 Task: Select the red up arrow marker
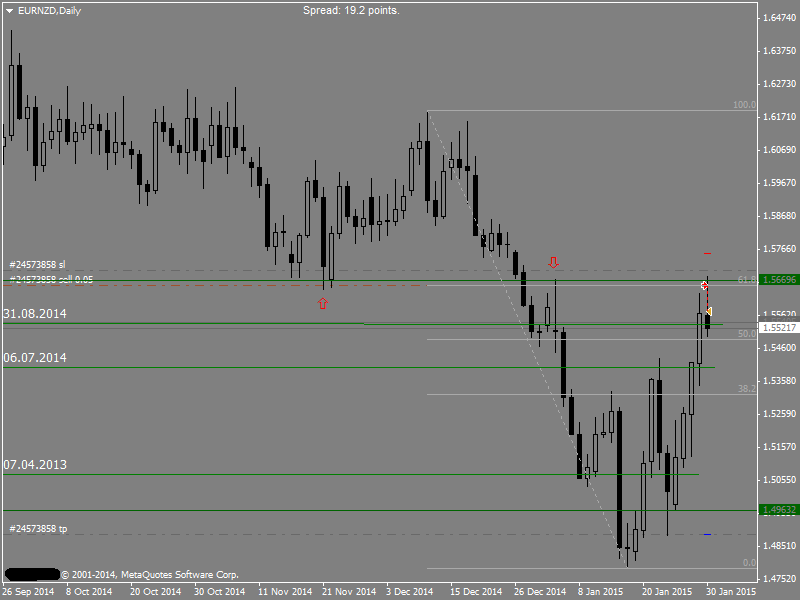(x=322, y=304)
